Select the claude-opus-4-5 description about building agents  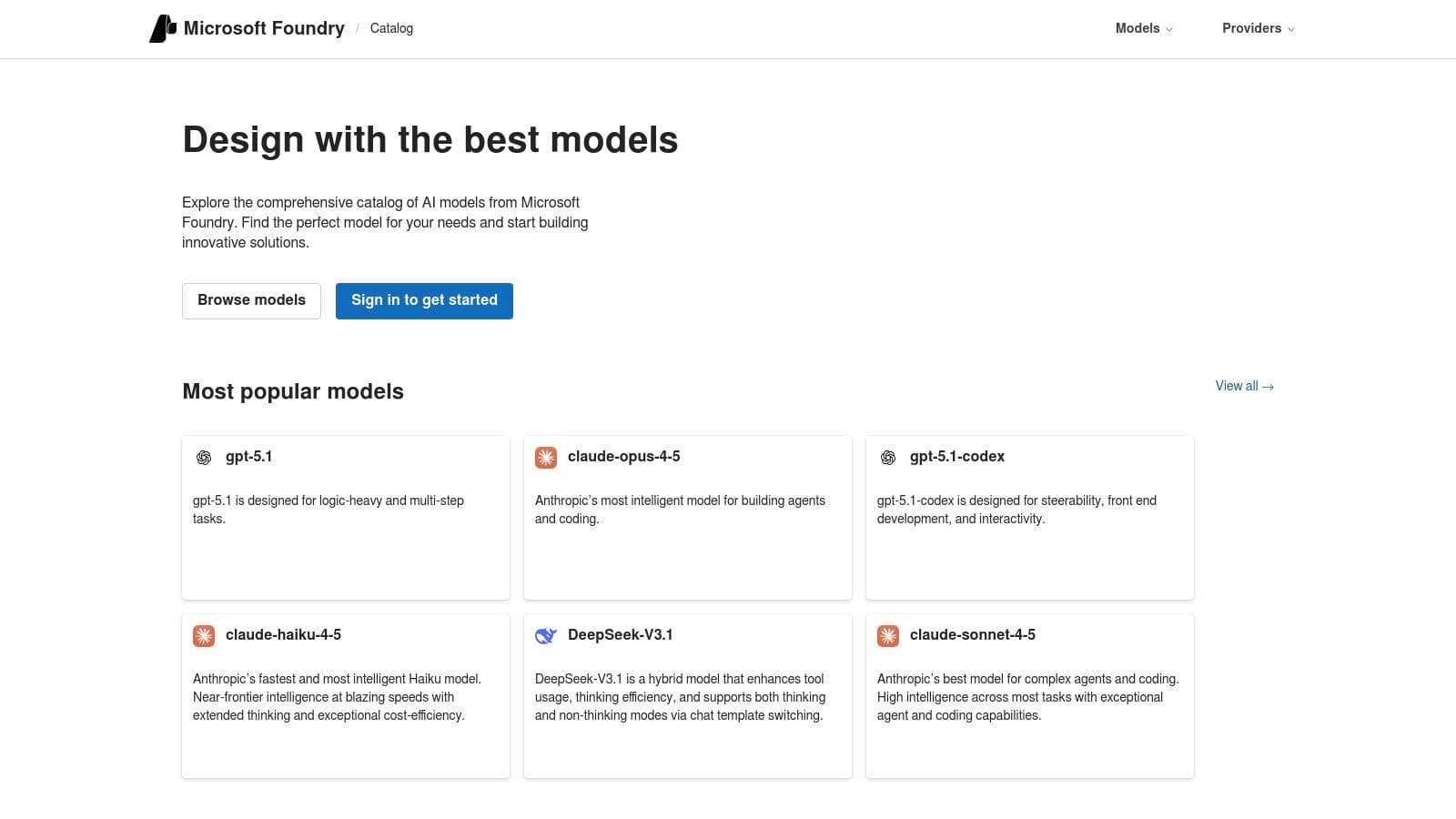(680, 510)
